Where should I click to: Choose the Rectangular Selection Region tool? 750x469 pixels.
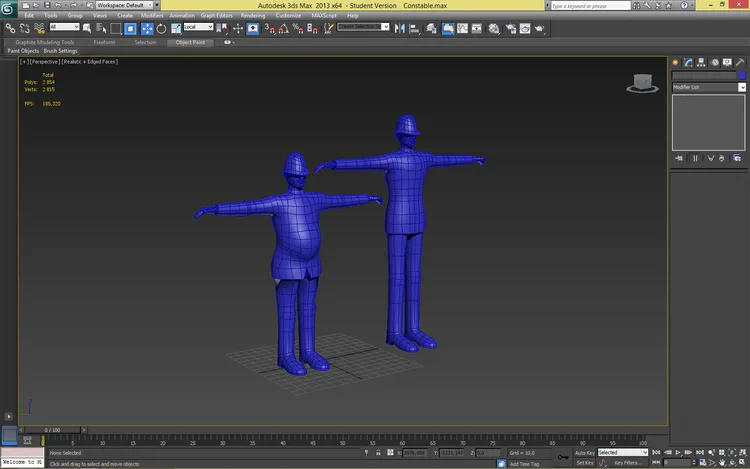115,29
